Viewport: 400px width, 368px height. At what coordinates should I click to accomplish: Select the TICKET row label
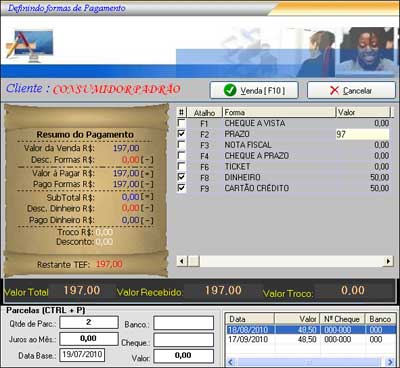tap(237, 166)
